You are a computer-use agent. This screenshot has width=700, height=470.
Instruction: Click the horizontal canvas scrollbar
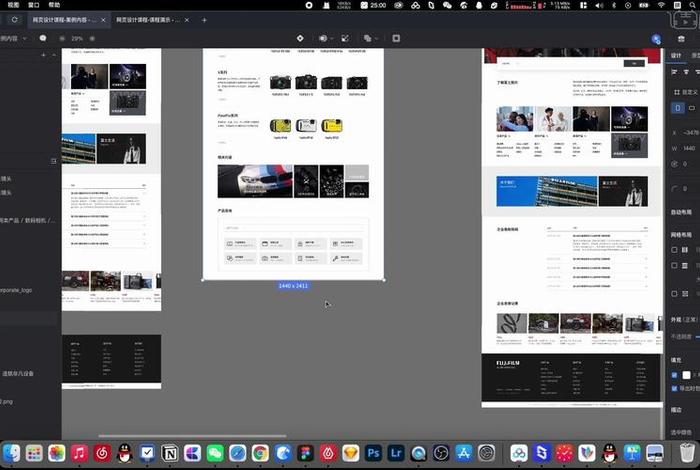click(x=192, y=436)
